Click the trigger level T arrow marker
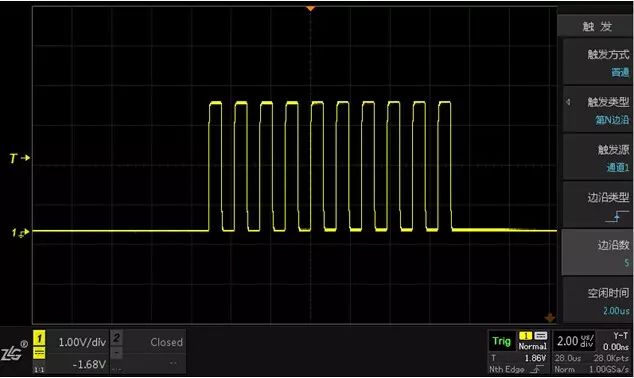The height and width of the screenshot is (378, 634). pos(20,158)
